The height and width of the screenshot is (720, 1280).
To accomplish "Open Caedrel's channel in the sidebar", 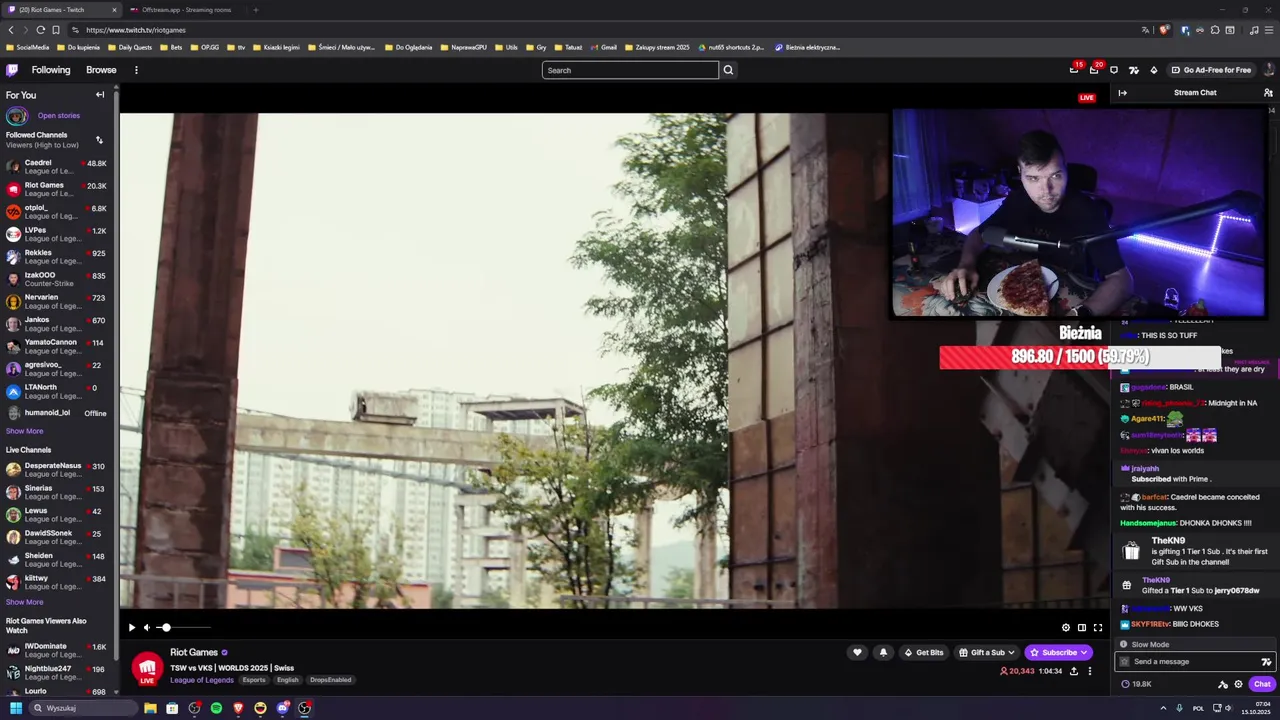I will tap(58, 167).
